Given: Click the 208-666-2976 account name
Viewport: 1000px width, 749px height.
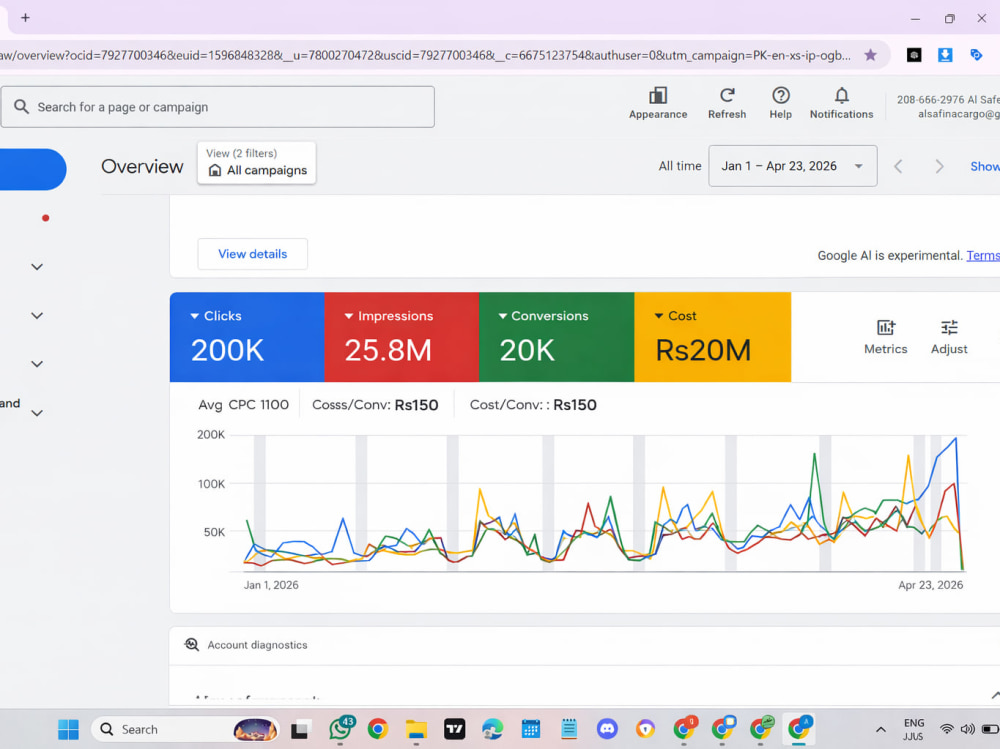Looking at the screenshot, I should tap(948, 100).
